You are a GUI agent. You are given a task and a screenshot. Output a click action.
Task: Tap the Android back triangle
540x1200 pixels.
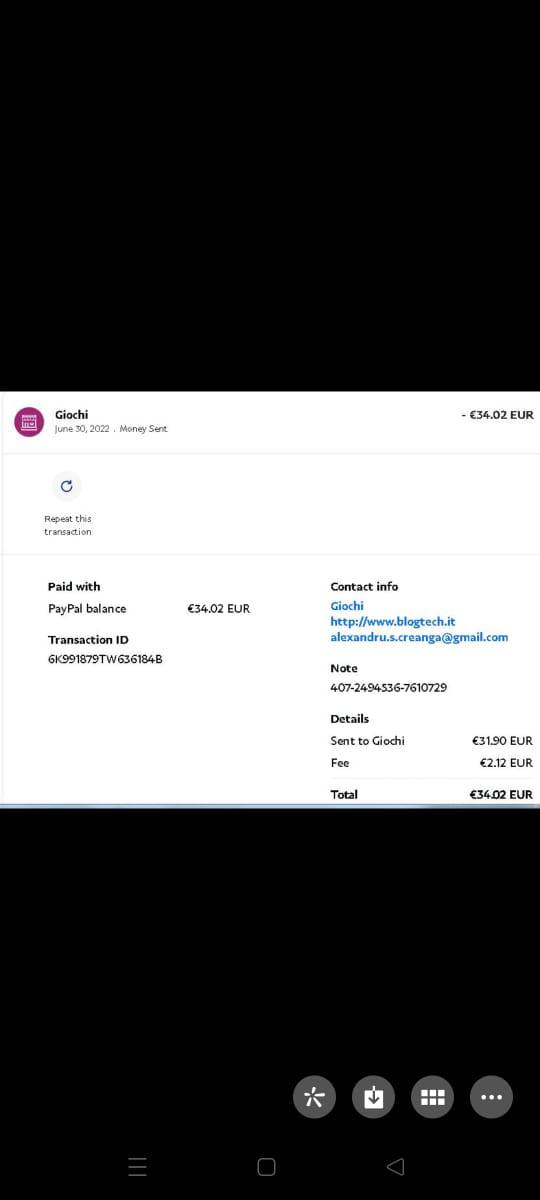coord(395,1166)
